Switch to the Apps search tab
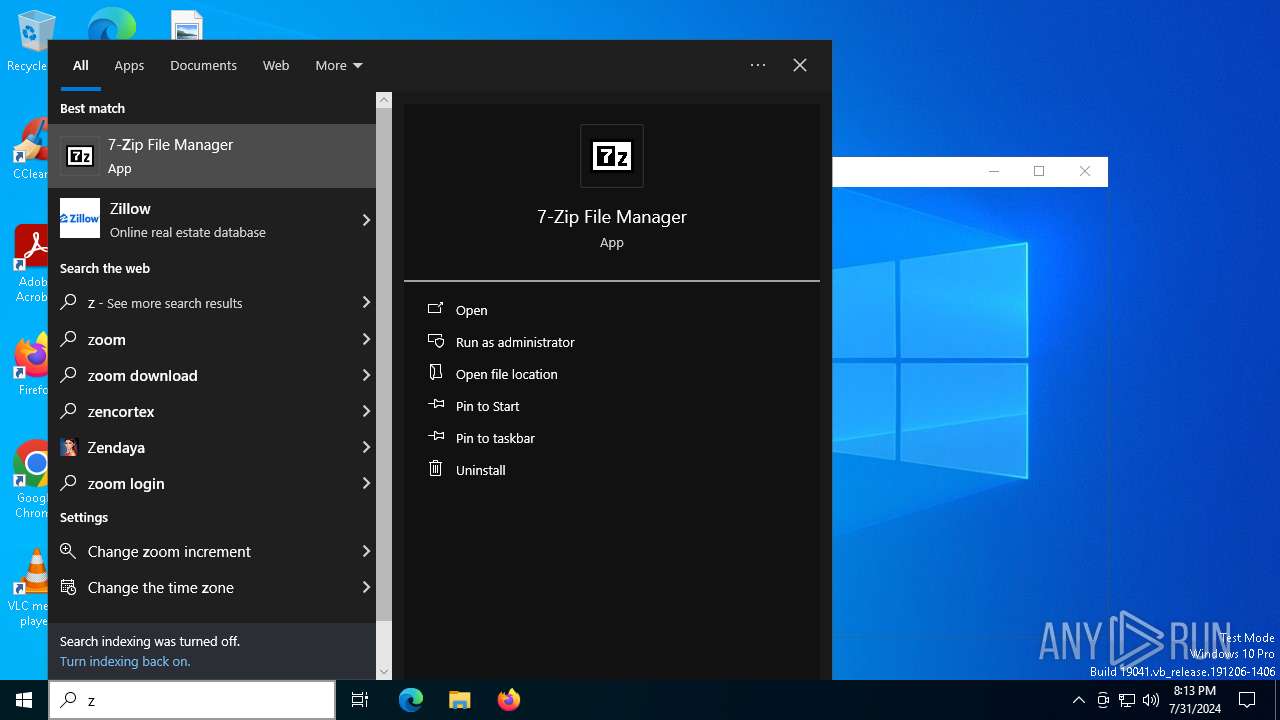Image resolution: width=1280 pixels, height=720 pixels. click(129, 65)
